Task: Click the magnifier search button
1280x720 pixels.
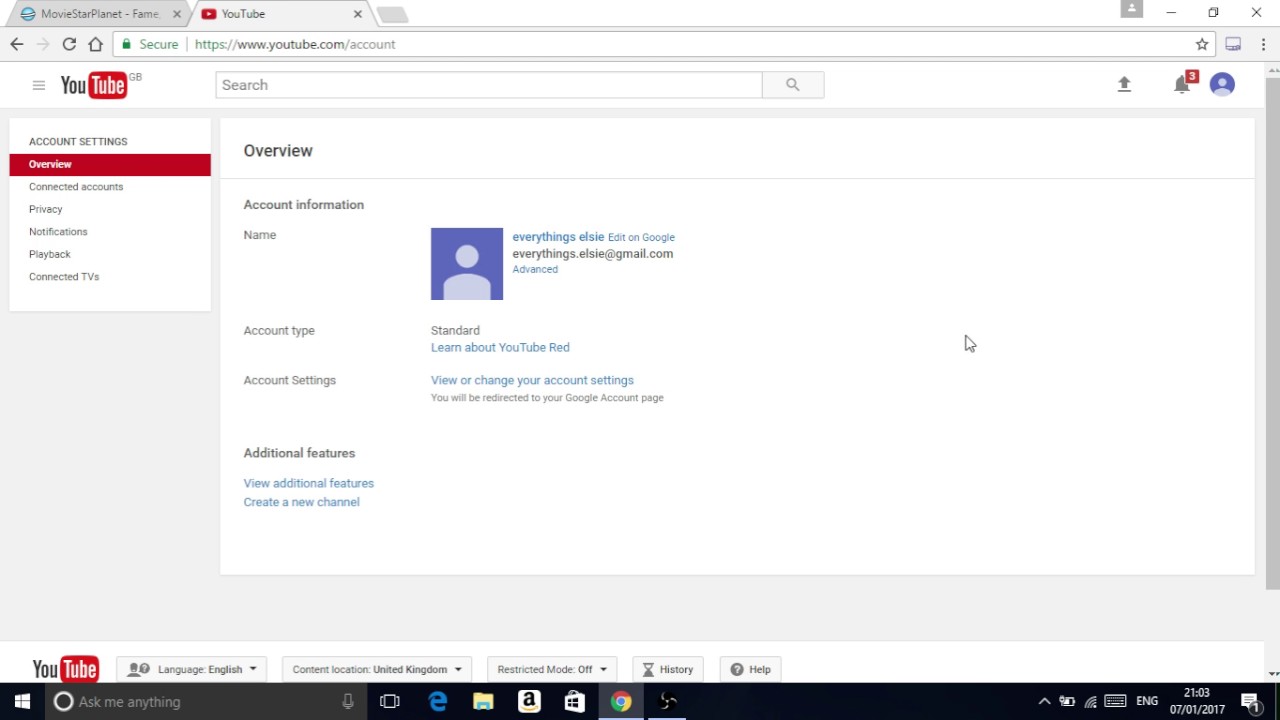Action: [x=793, y=85]
